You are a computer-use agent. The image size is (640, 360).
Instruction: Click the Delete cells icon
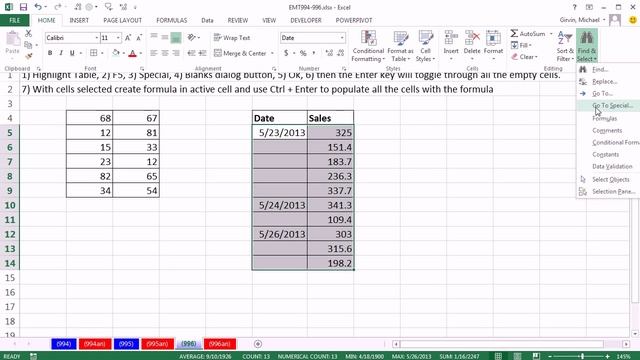coord(472,38)
